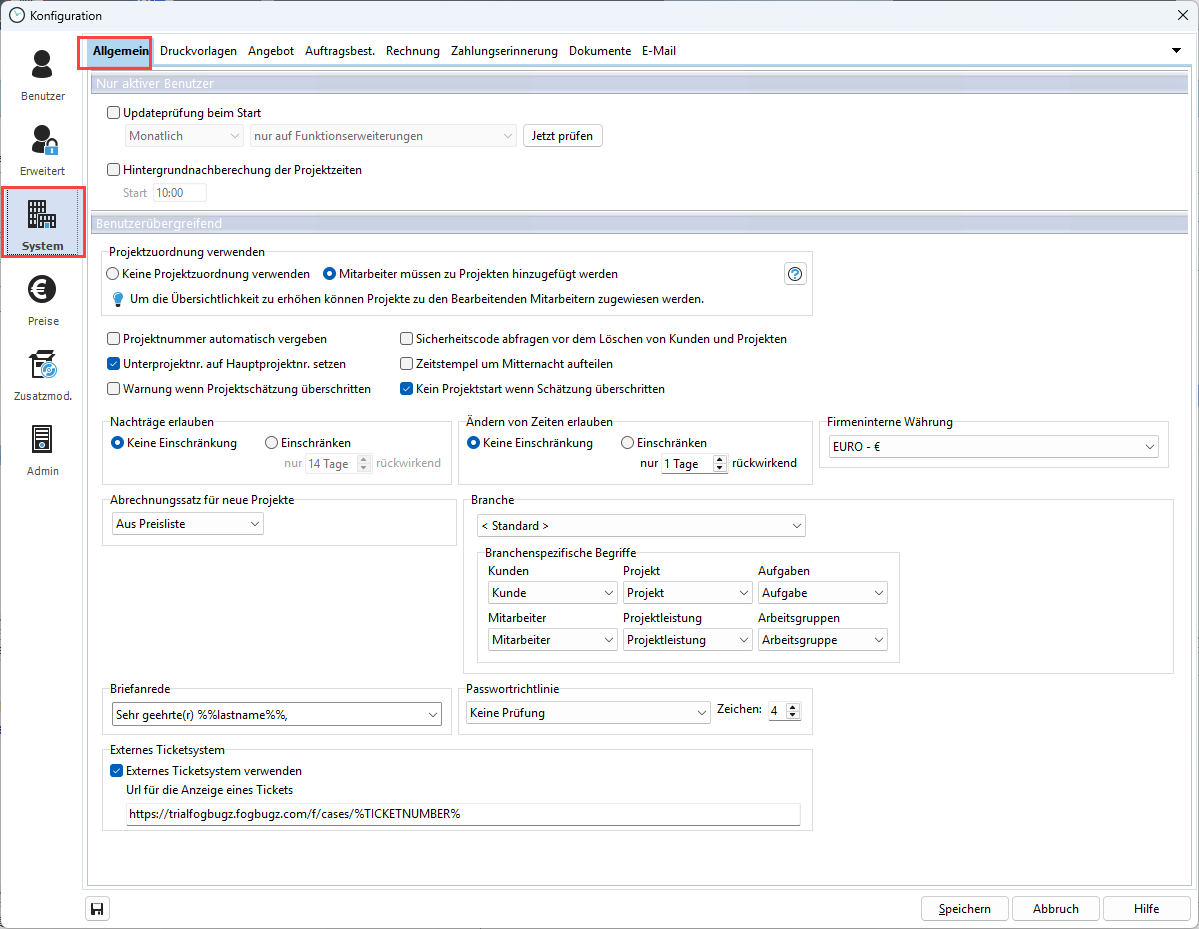Enable Updateprüfung beim Start
This screenshot has width=1199, height=929.
click(114, 113)
